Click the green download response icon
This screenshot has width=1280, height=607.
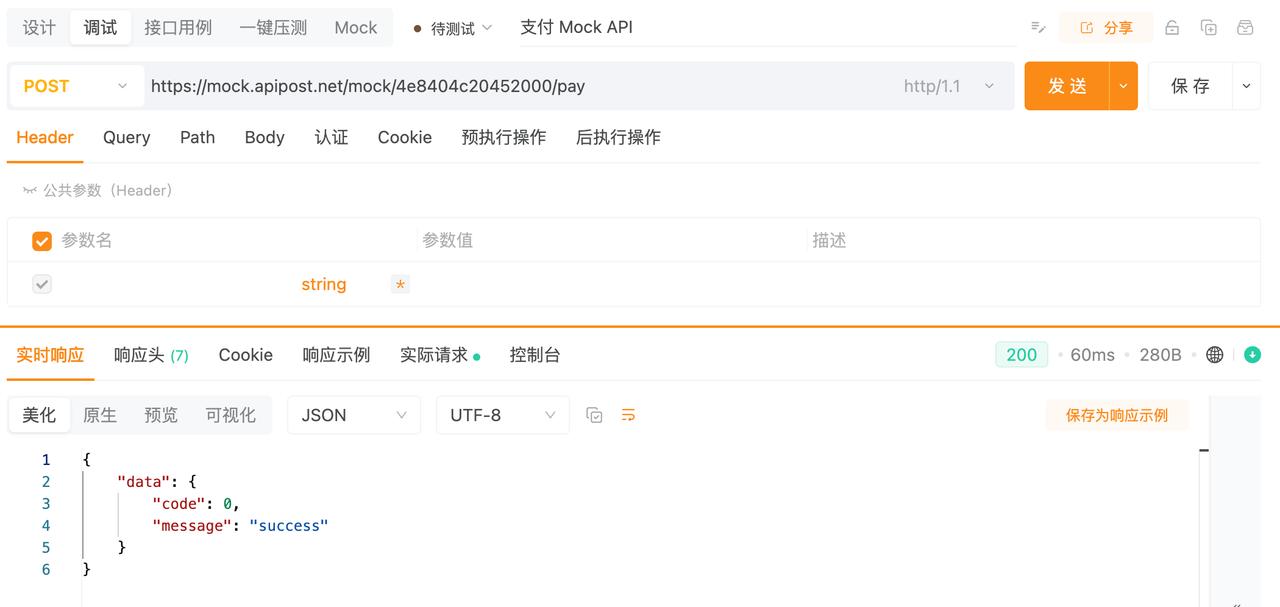1252,355
